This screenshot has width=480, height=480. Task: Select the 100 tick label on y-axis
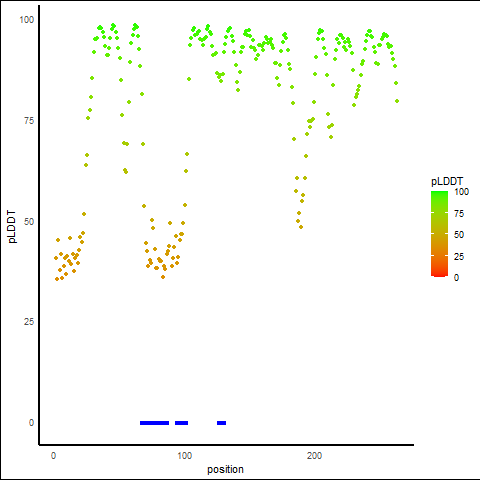pyautogui.click(x=27, y=20)
